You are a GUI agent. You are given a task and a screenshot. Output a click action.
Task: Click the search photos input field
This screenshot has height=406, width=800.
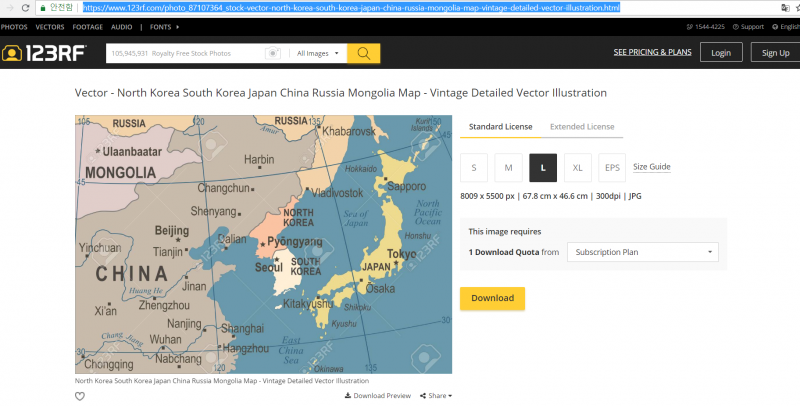pyautogui.click(x=185, y=53)
